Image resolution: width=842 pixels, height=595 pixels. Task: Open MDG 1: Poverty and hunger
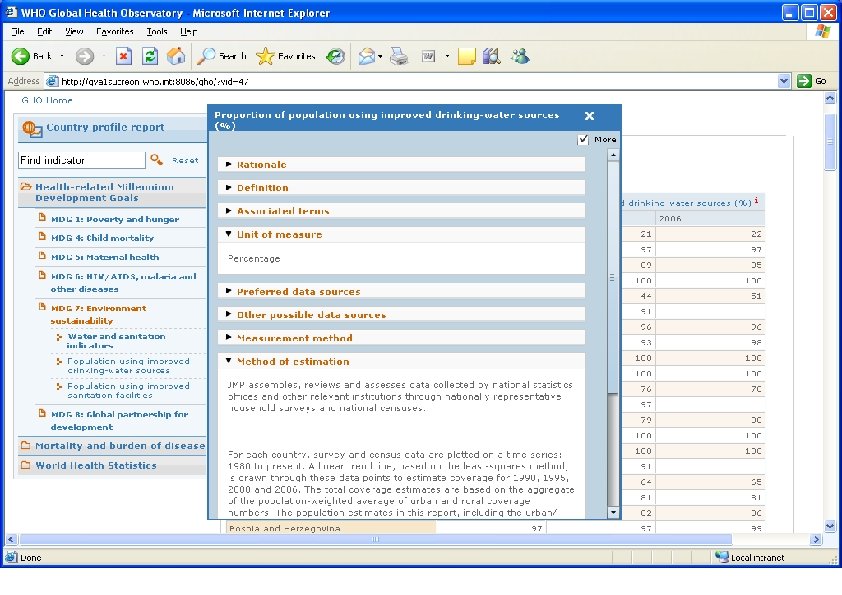115,219
